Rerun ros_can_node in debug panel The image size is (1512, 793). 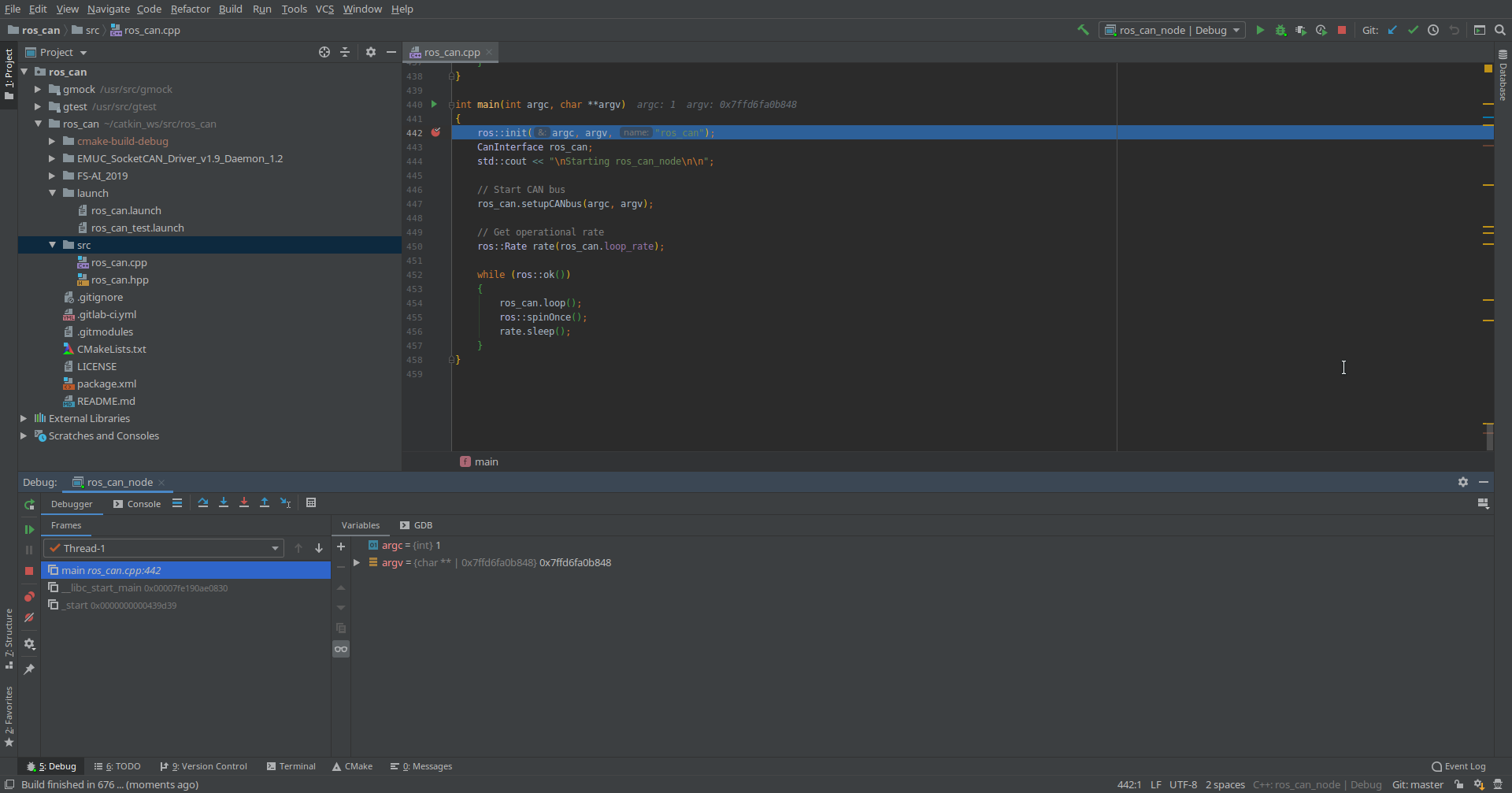tap(29, 505)
